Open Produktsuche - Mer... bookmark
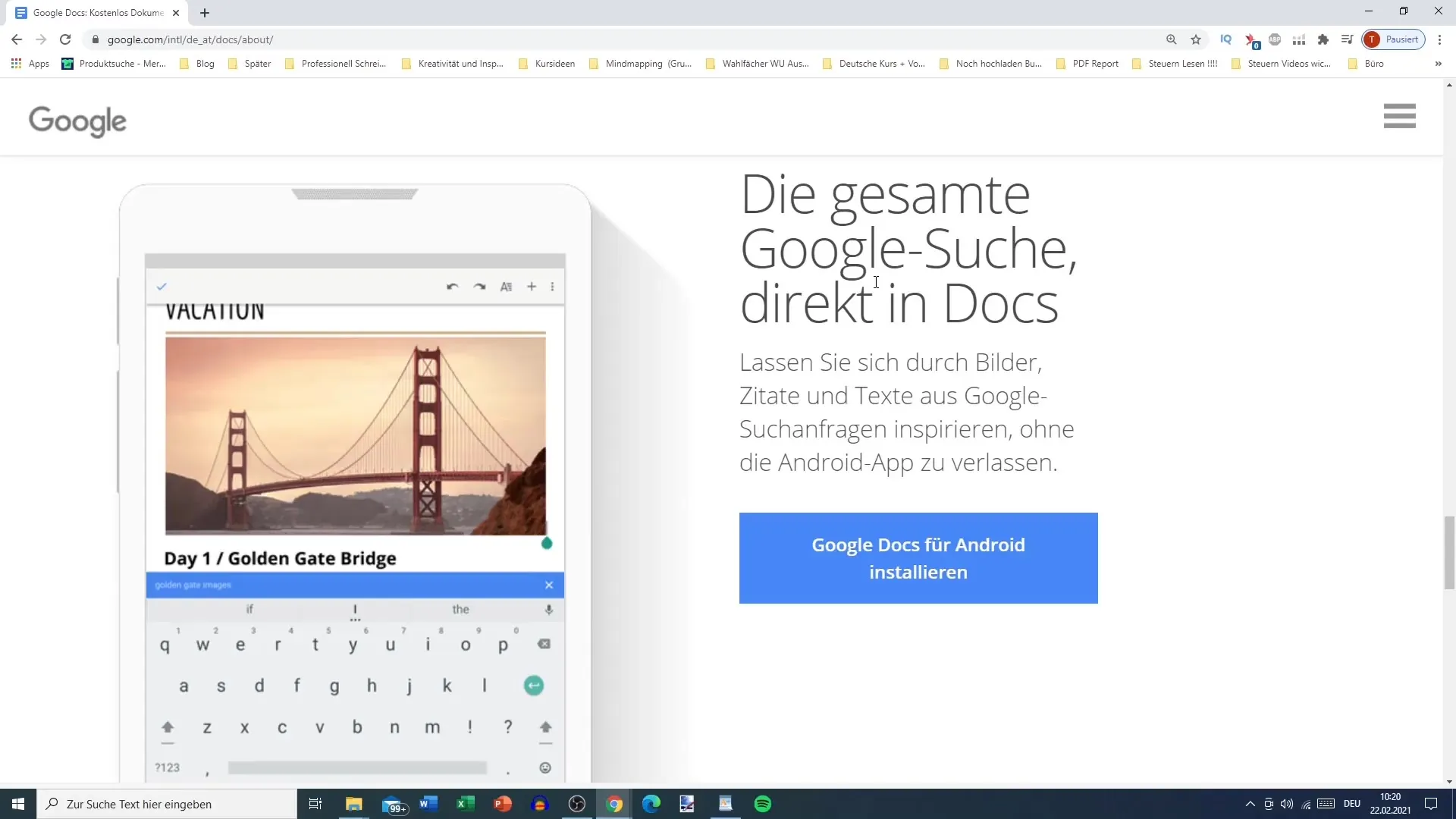Screen dimensions: 1456x819 (114, 64)
